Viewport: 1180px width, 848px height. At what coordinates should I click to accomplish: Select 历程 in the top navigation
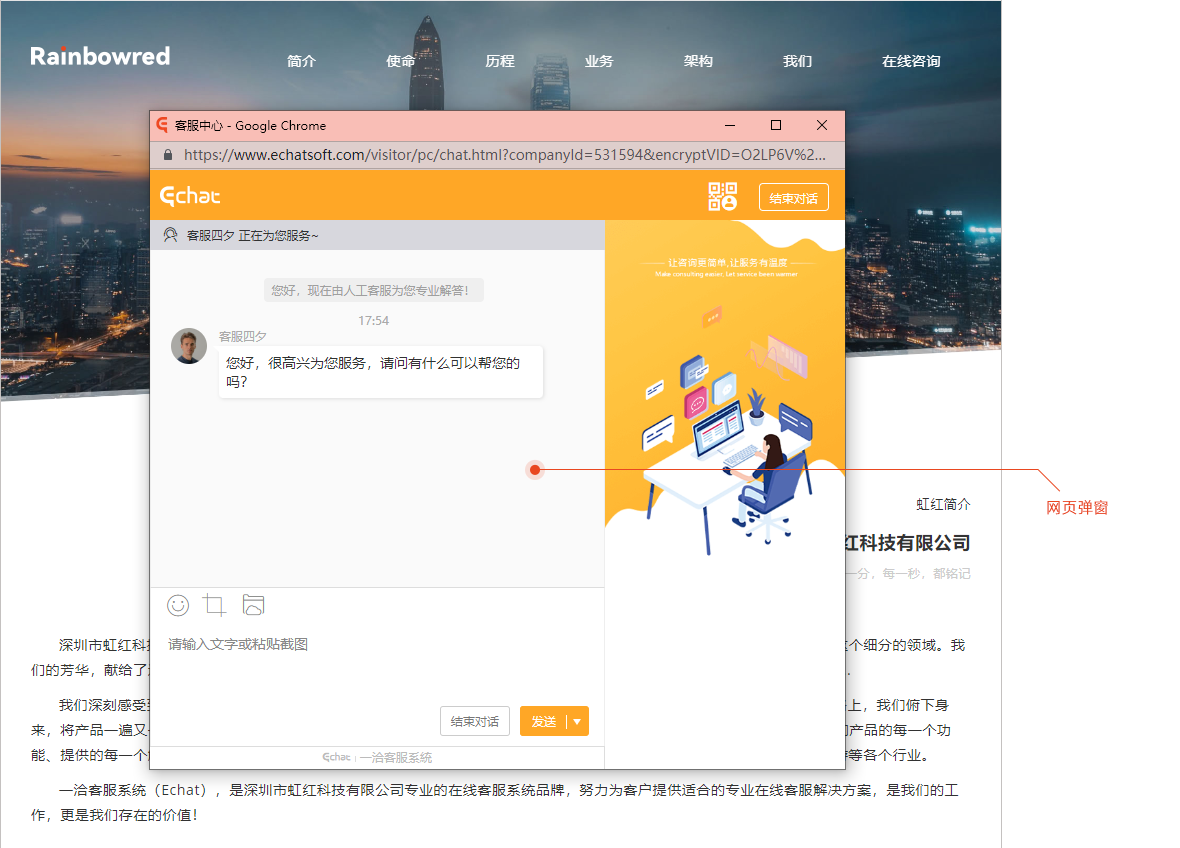499,61
